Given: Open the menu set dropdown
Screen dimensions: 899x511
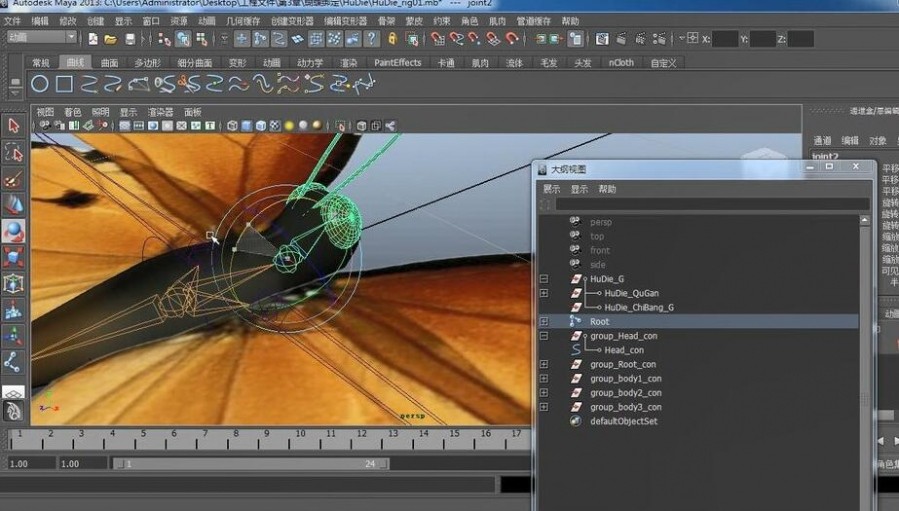Looking at the screenshot, I should (x=42, y=37).
